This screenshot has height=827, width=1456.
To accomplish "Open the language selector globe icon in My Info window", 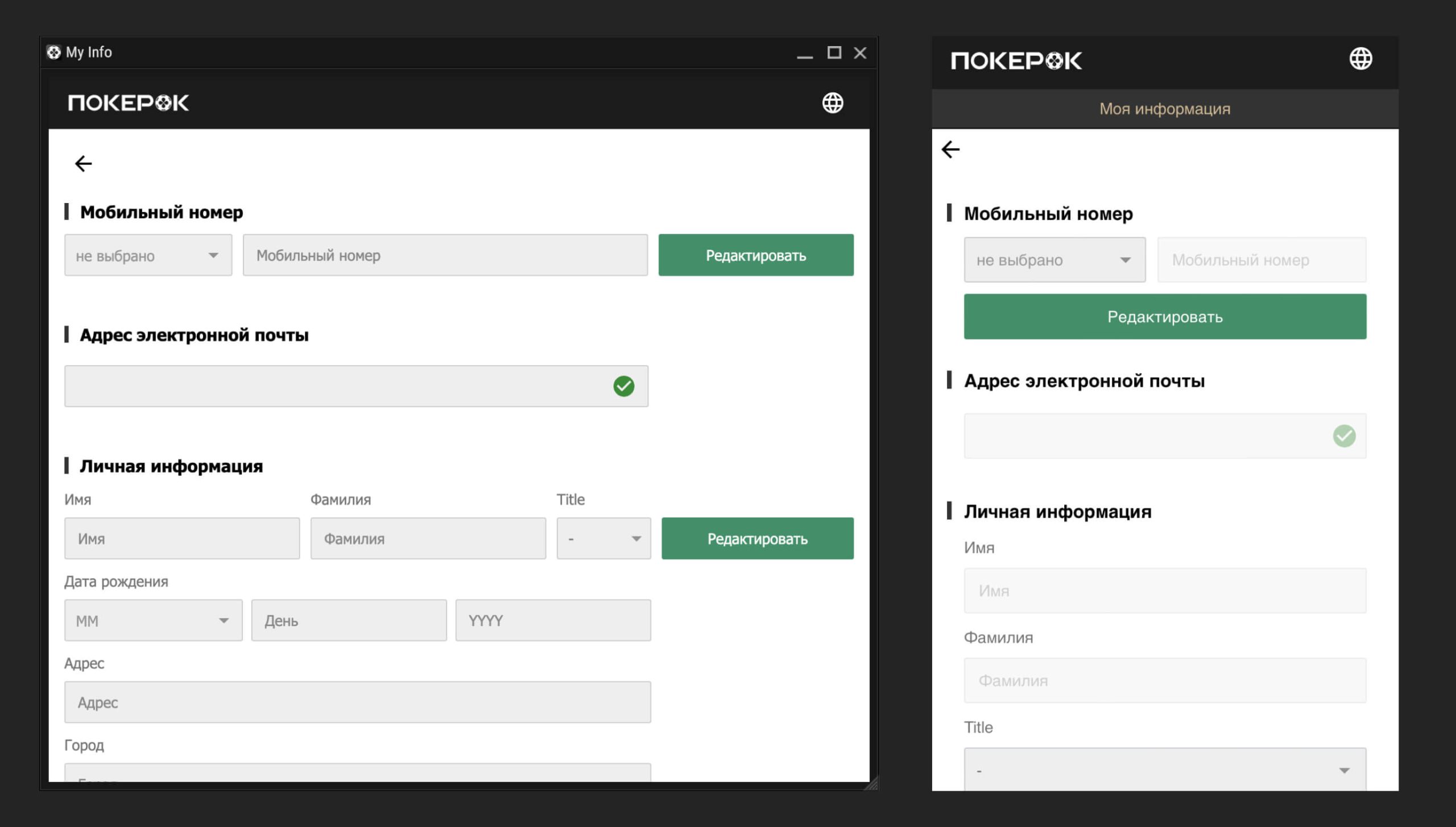I will [832, 103].
